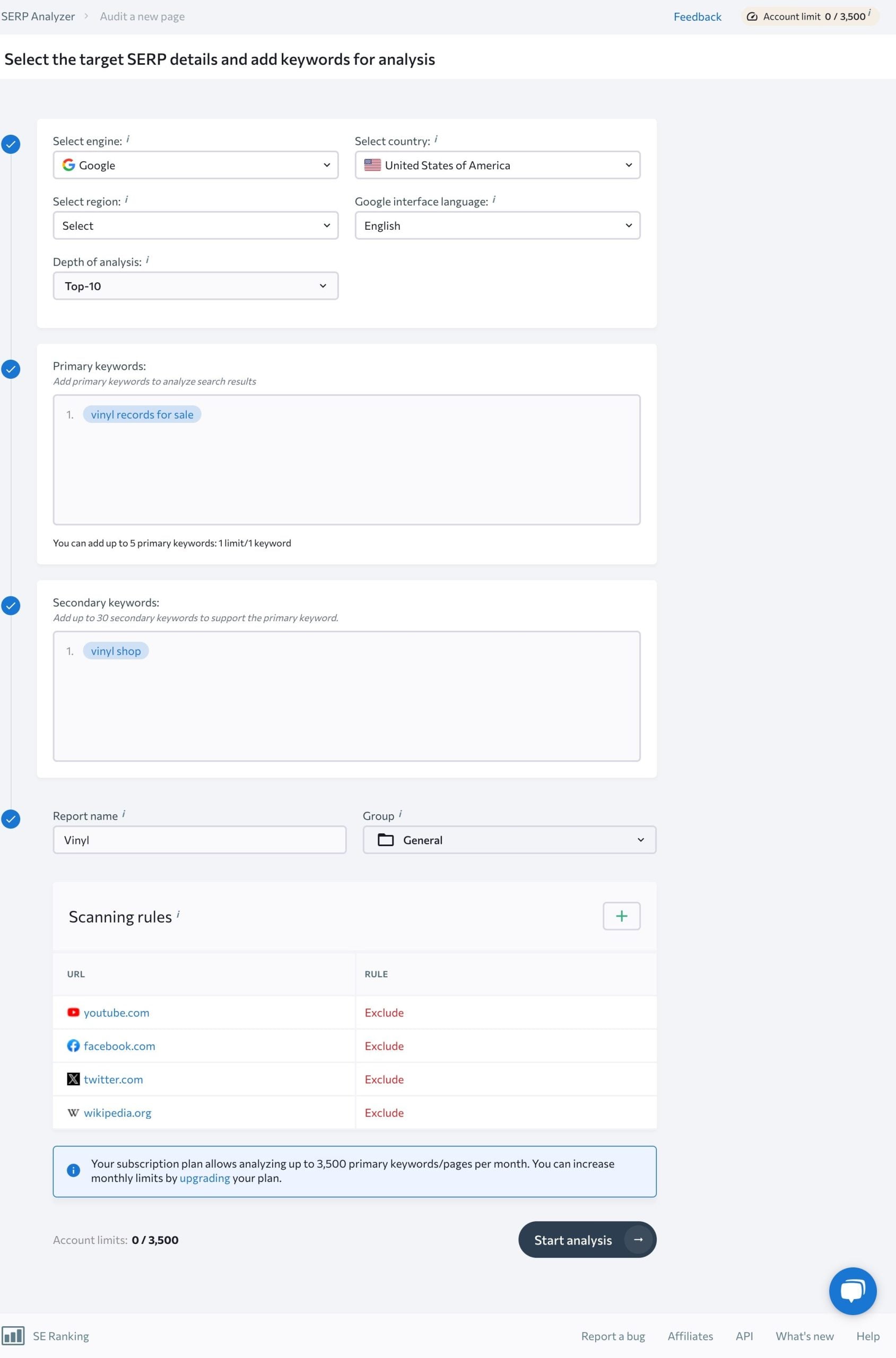Click the YouTube icon in scanning rules
896x1358 pixels.
click(73, 1012)
